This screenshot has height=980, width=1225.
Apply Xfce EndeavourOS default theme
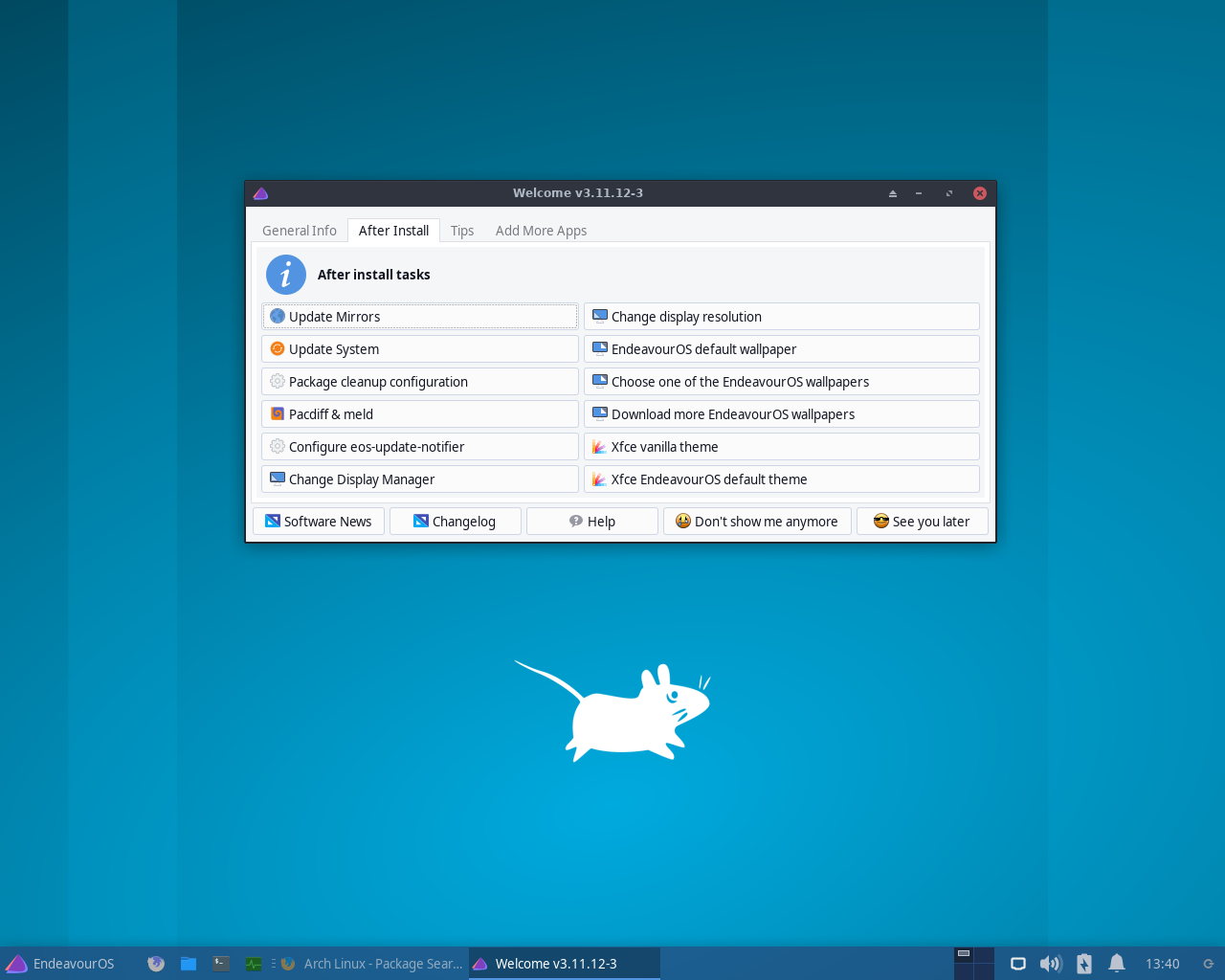click(782, 479)
